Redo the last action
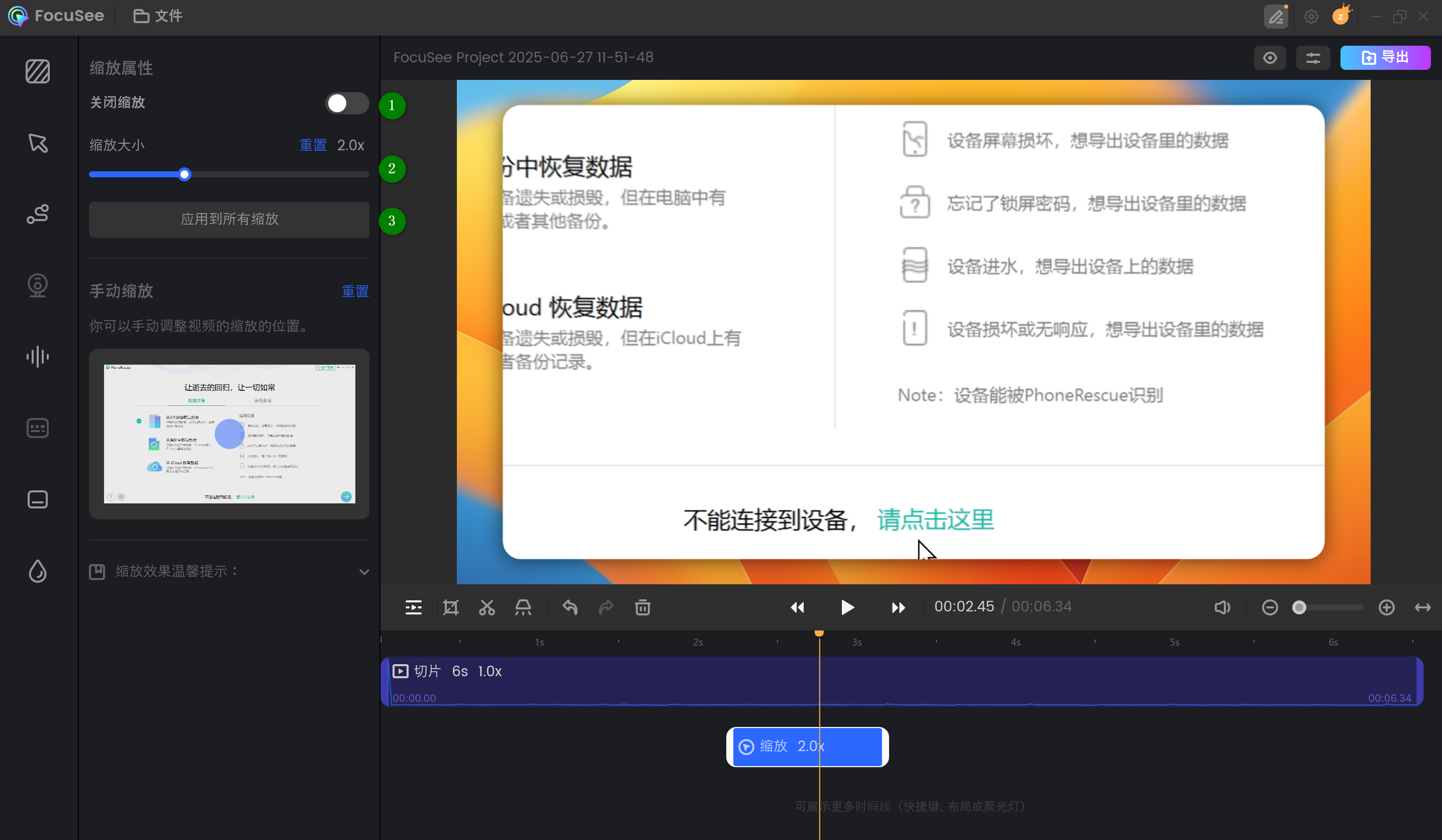This screenshot has height=840, width=1442. tap(606, 607)
